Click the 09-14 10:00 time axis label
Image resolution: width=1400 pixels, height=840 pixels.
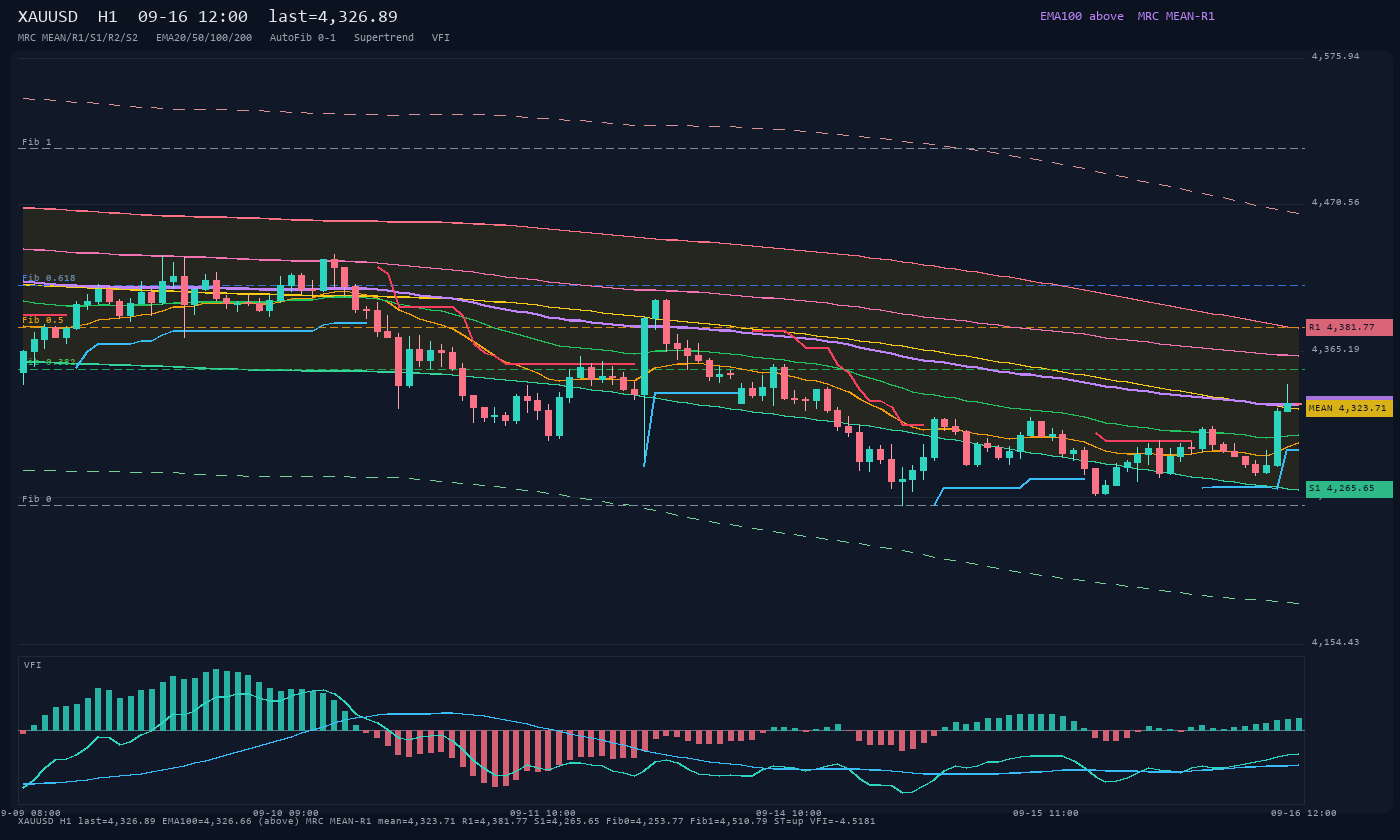pos(789,813)
